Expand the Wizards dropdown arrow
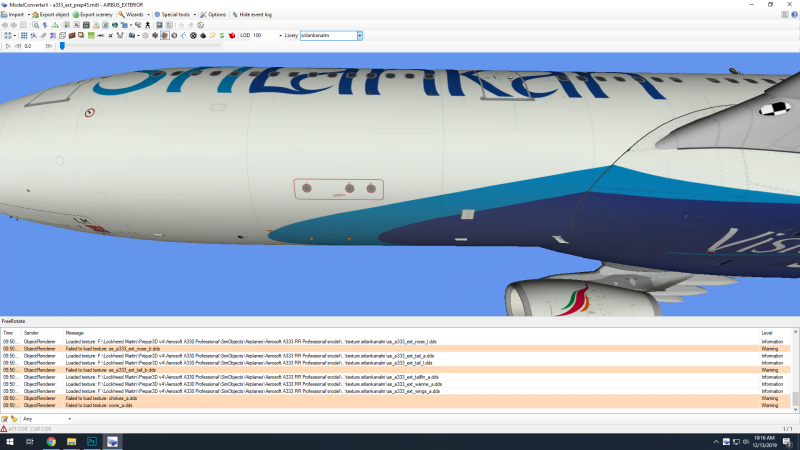 pos(148,15)
